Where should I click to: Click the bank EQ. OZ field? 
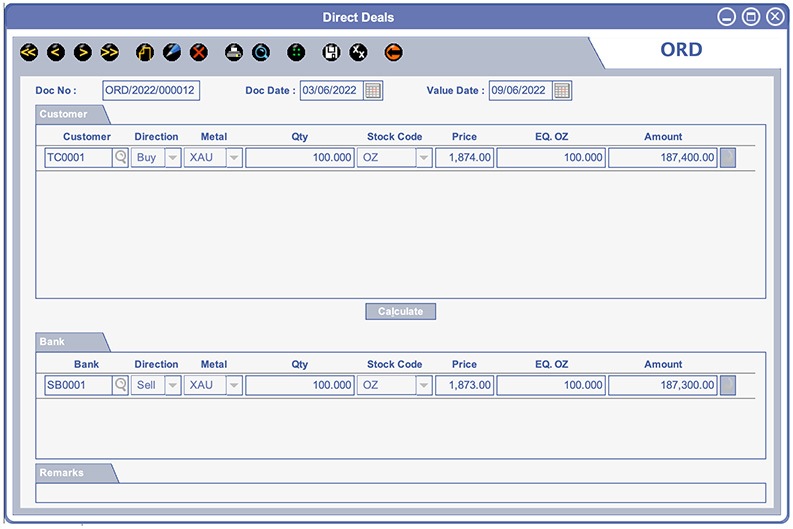(551, 385)
